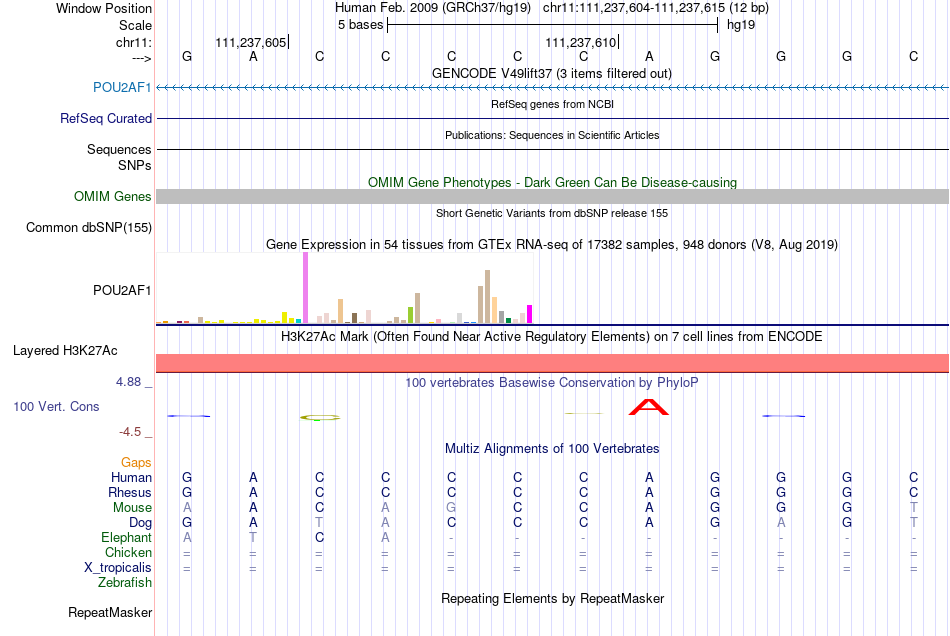
Task: Select the Mouse species row label
Action: point(132,508)
